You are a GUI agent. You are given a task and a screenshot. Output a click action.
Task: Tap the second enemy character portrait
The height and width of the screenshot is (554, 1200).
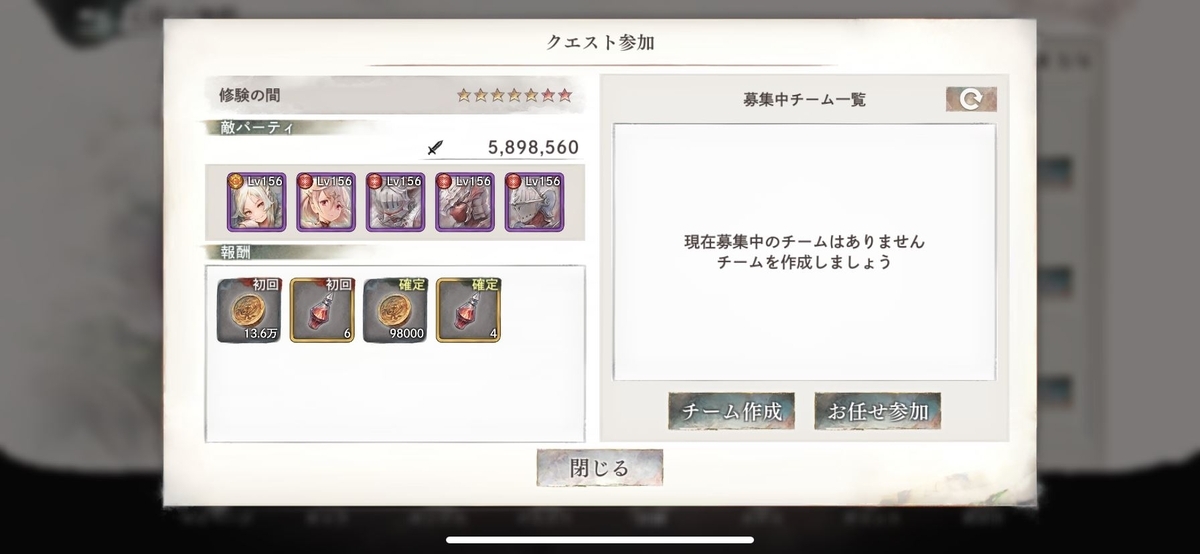325,202
